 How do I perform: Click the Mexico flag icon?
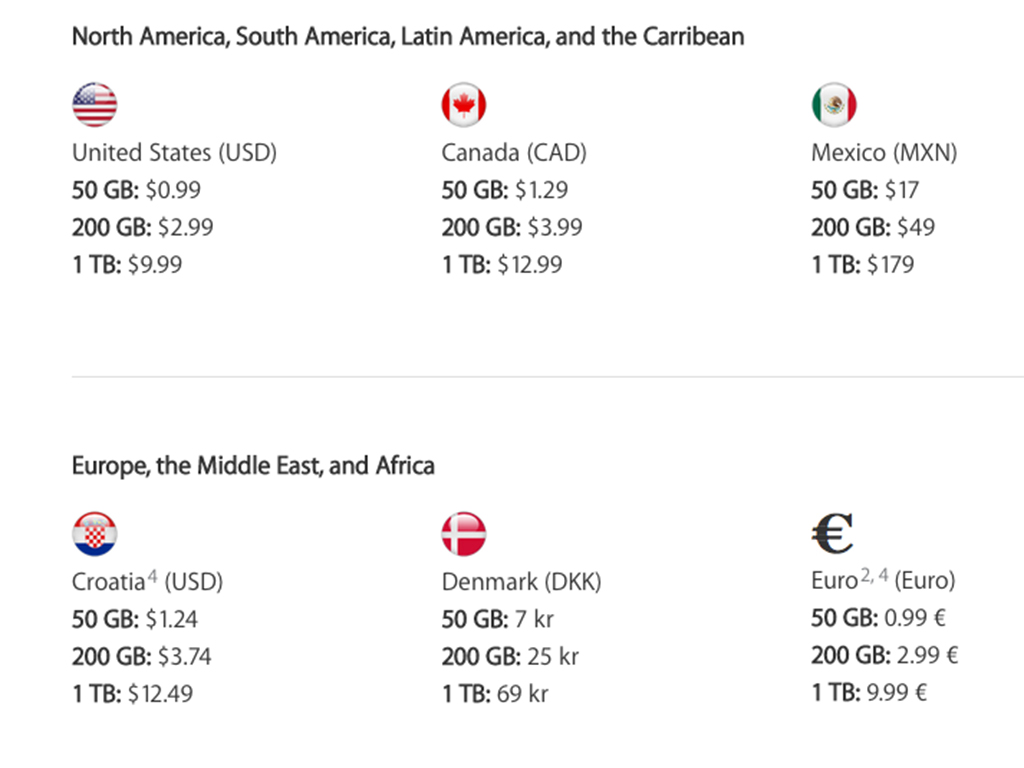(833, 105)
